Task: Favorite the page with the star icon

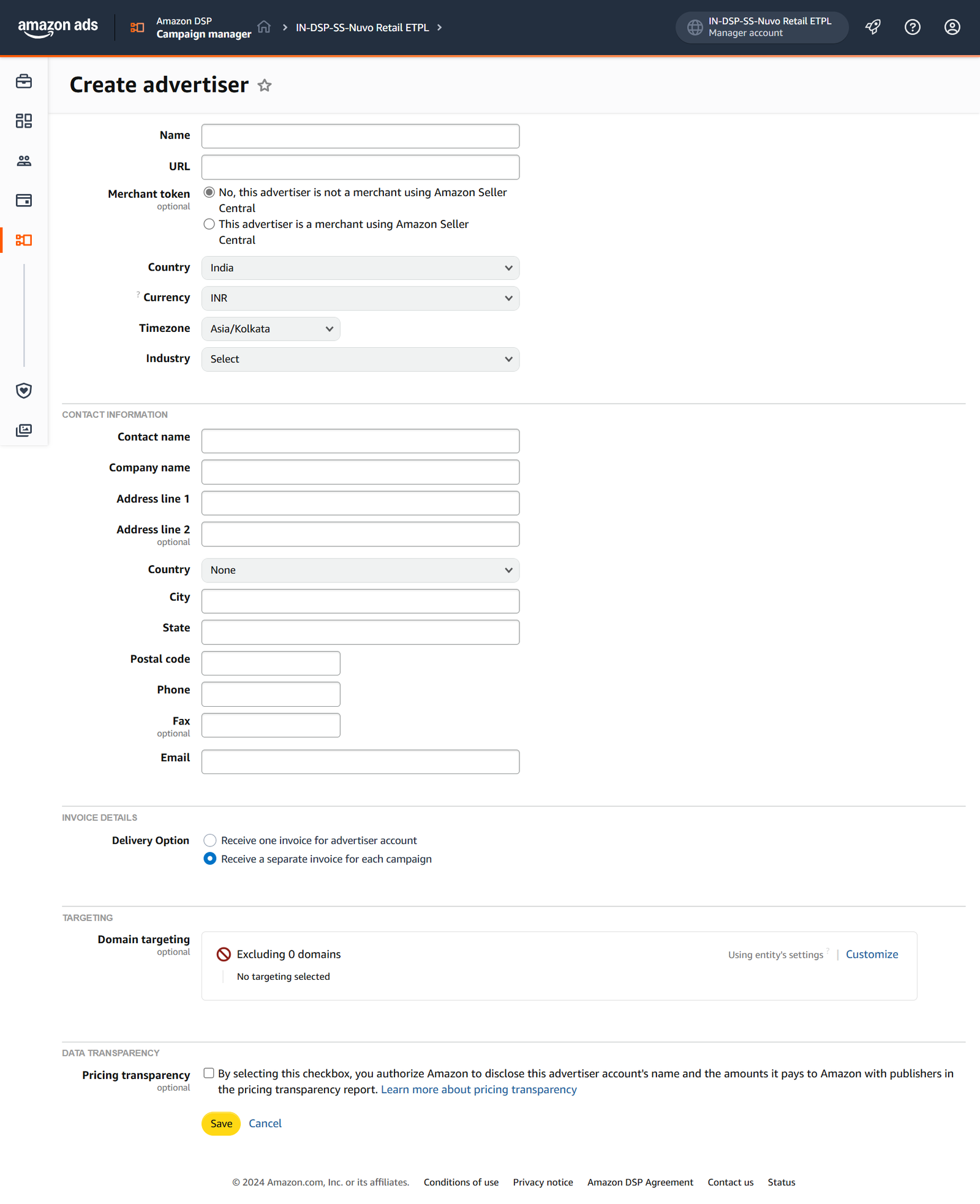Action: [x=265, y=85]
